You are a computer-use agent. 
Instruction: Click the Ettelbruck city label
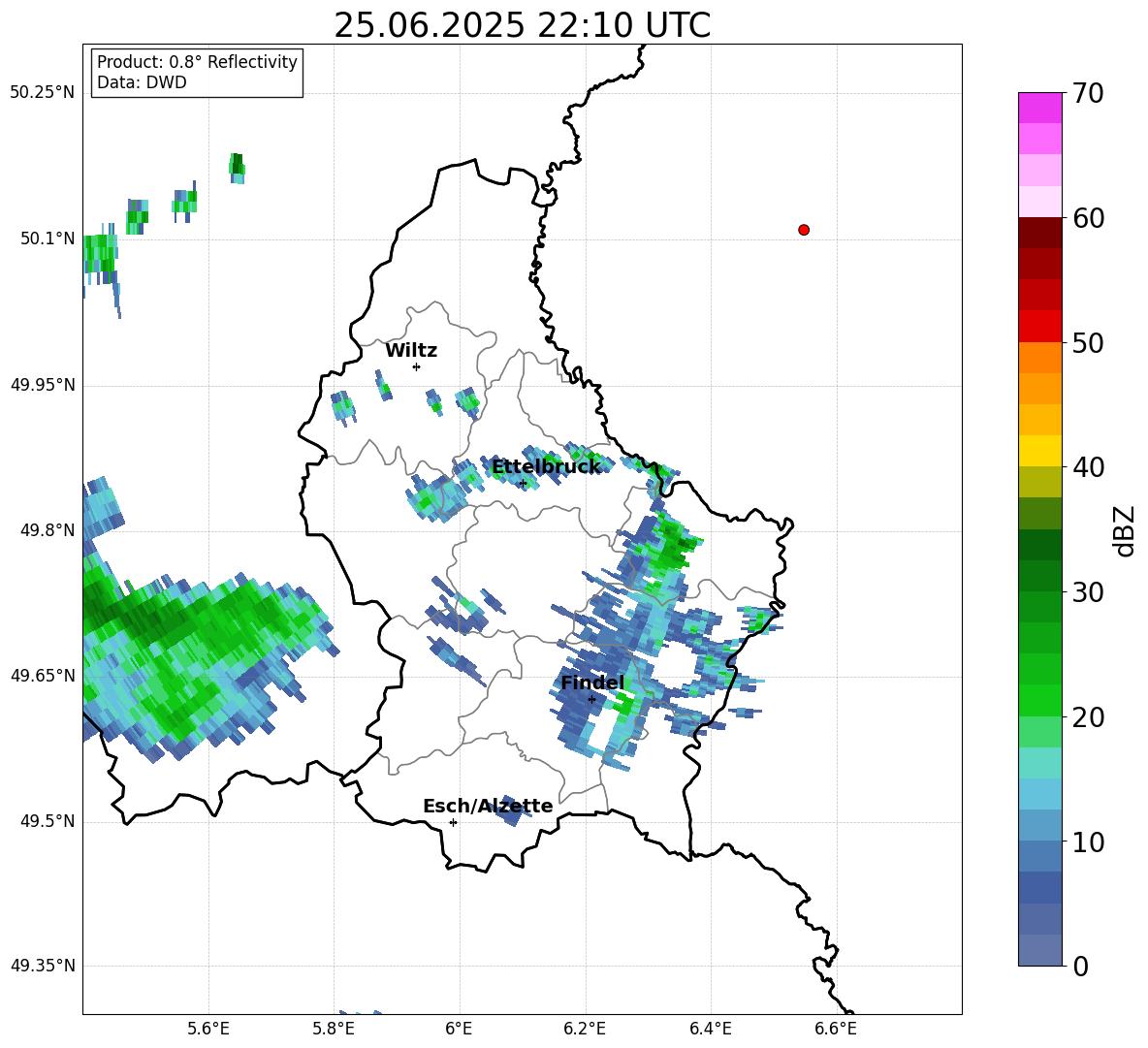[546, 467]
